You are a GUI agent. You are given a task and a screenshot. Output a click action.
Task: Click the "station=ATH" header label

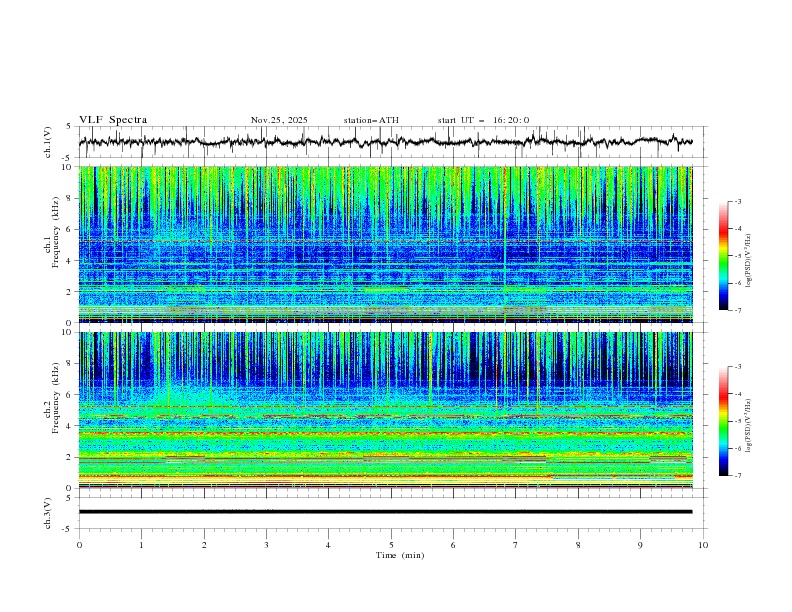coord(371,120)
